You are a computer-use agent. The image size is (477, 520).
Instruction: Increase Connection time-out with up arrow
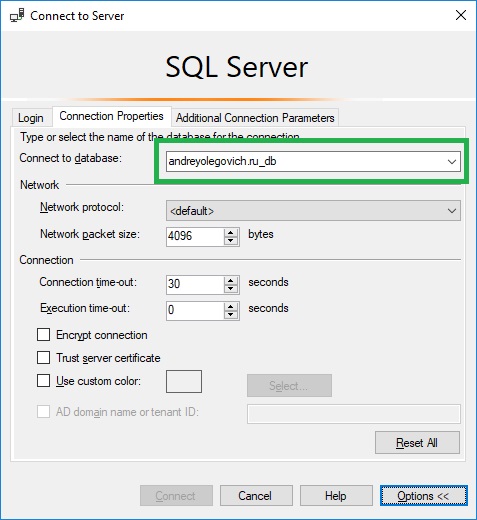click(x=231, y=280)
